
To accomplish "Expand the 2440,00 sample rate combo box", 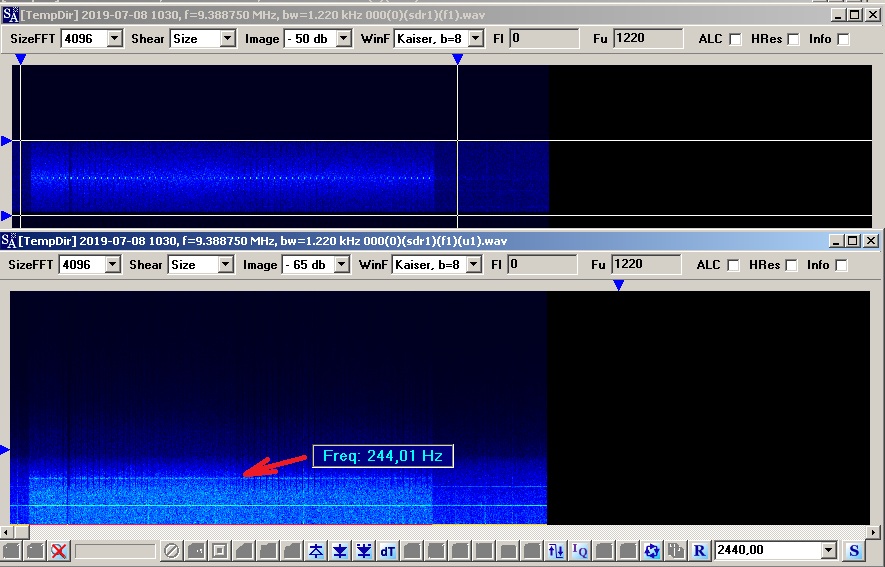I will 828,551.
